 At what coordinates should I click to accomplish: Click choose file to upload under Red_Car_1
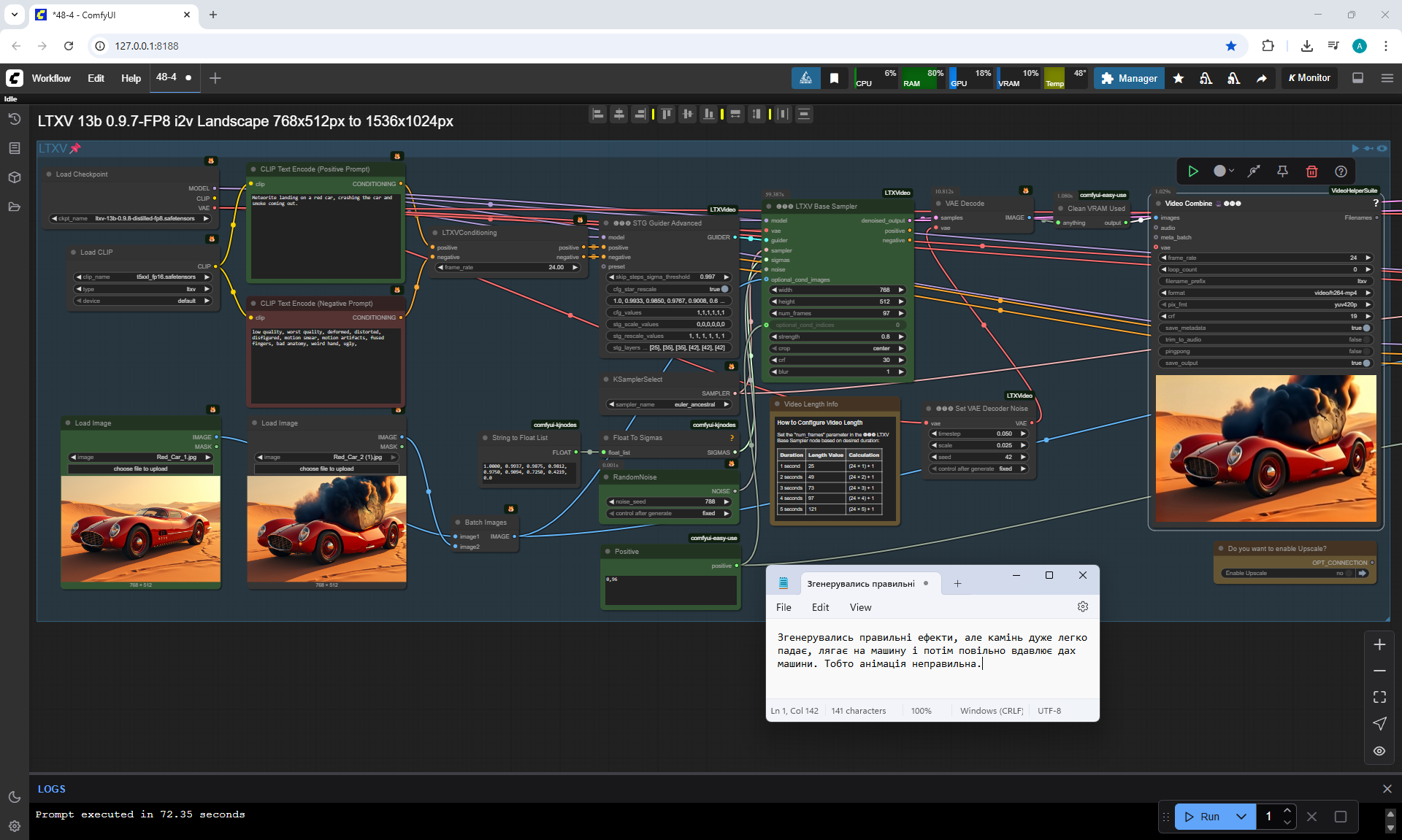point(141,469)
